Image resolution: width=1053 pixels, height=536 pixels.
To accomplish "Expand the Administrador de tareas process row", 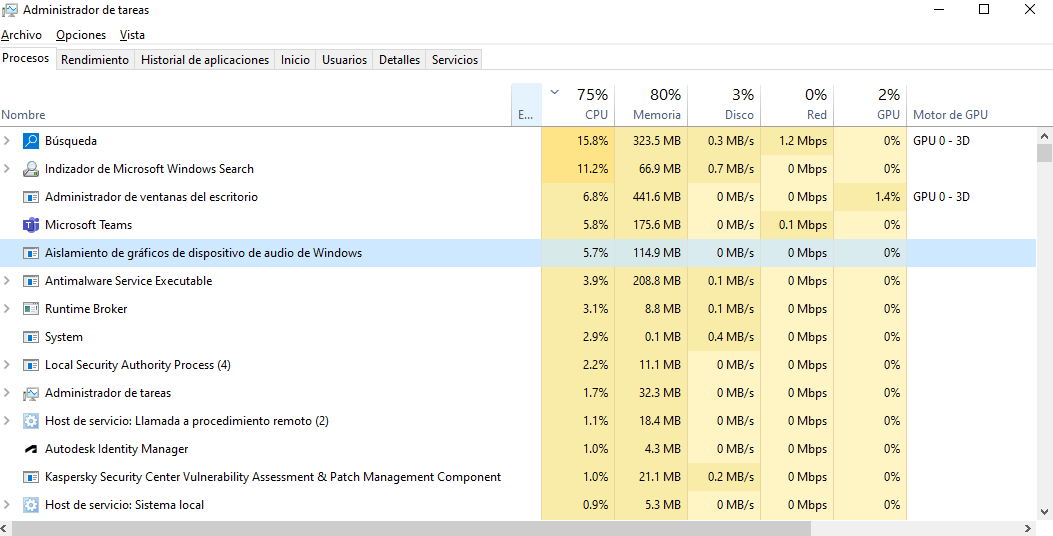I will click(x=7, y=394).
